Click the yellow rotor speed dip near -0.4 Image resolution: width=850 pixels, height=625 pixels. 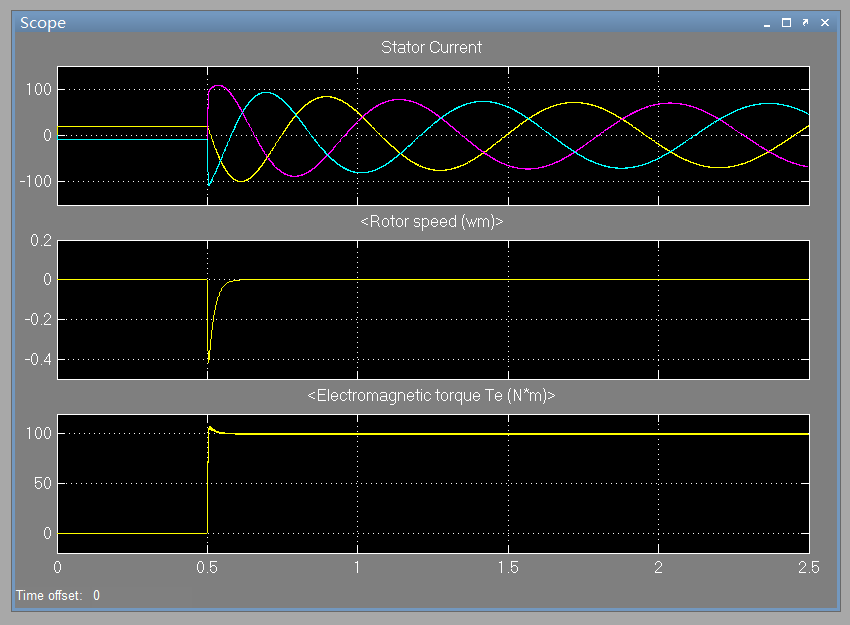[x=209, y=357]
